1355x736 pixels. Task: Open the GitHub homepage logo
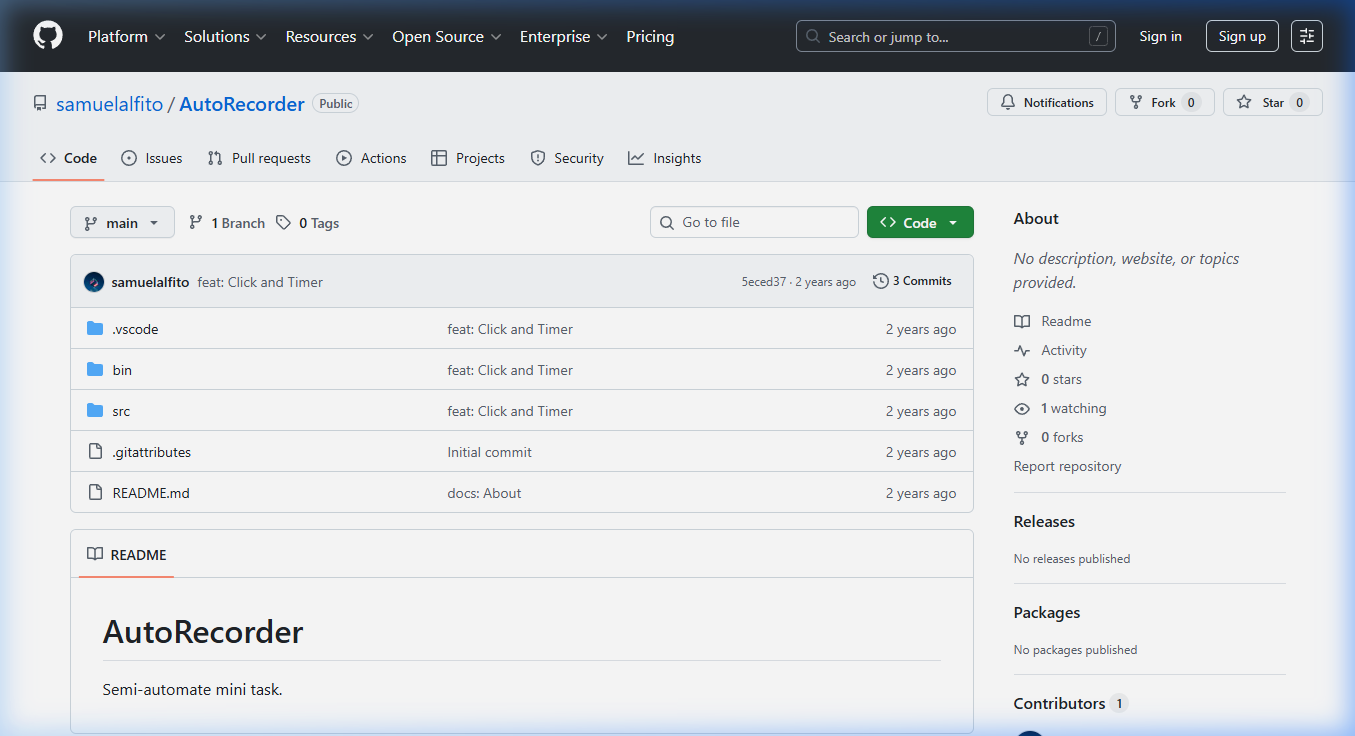coord(48,36)
